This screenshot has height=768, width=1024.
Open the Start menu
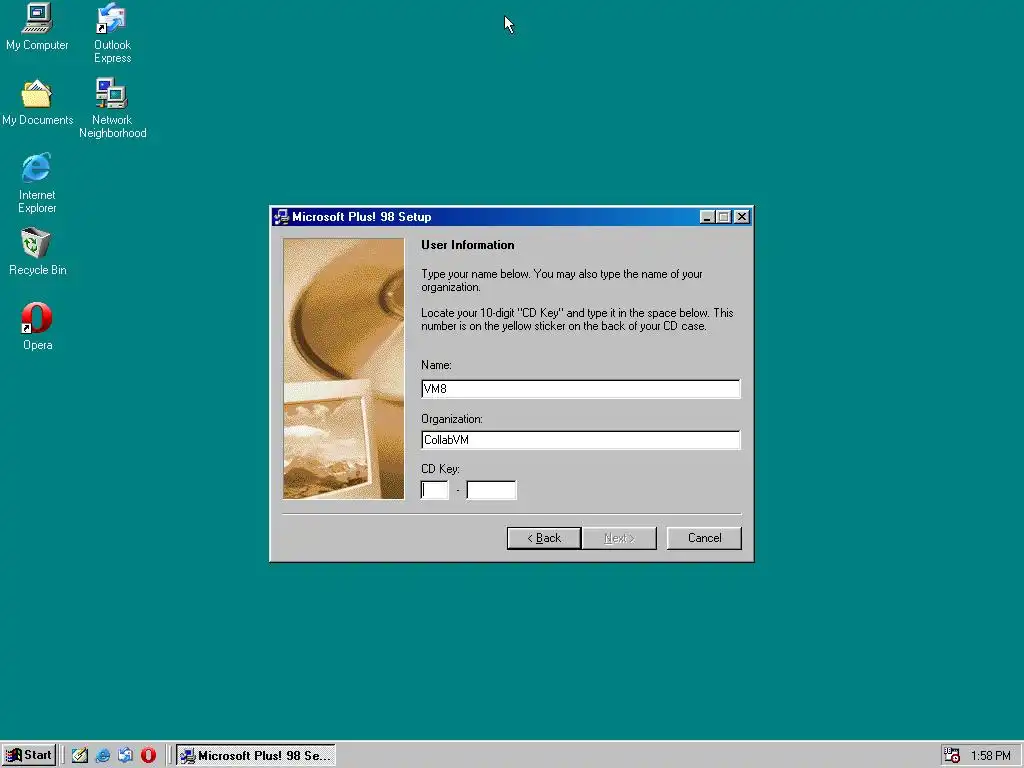(29, 756)
